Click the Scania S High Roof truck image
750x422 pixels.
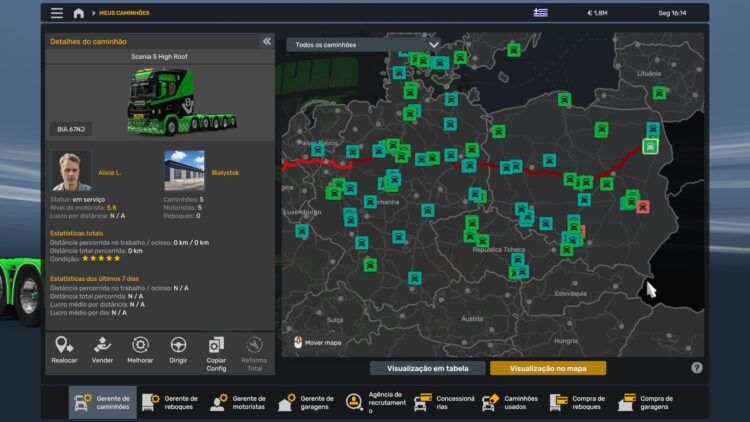click(181, 102)
